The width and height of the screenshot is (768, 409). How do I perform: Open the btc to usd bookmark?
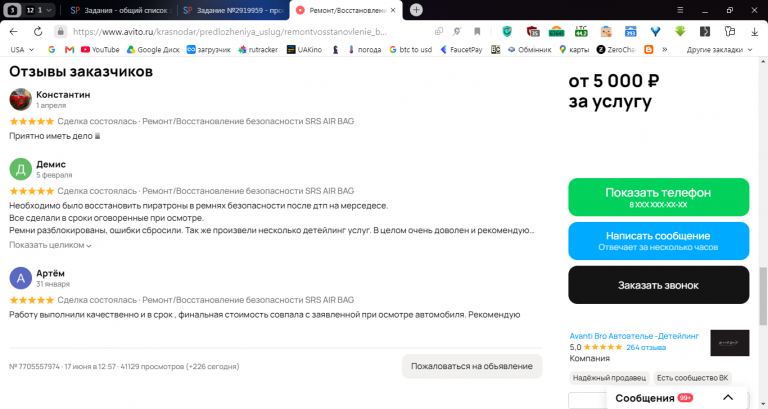point(410,49)
